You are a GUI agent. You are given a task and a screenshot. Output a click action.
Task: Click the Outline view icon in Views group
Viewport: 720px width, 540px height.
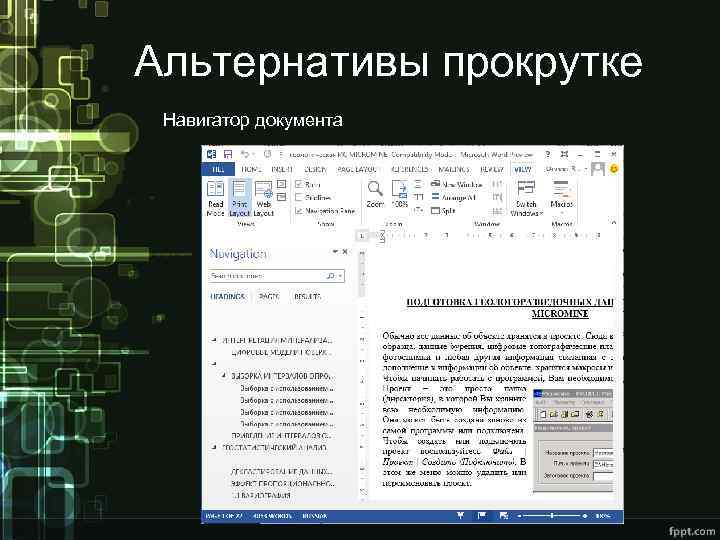point(281,185)
